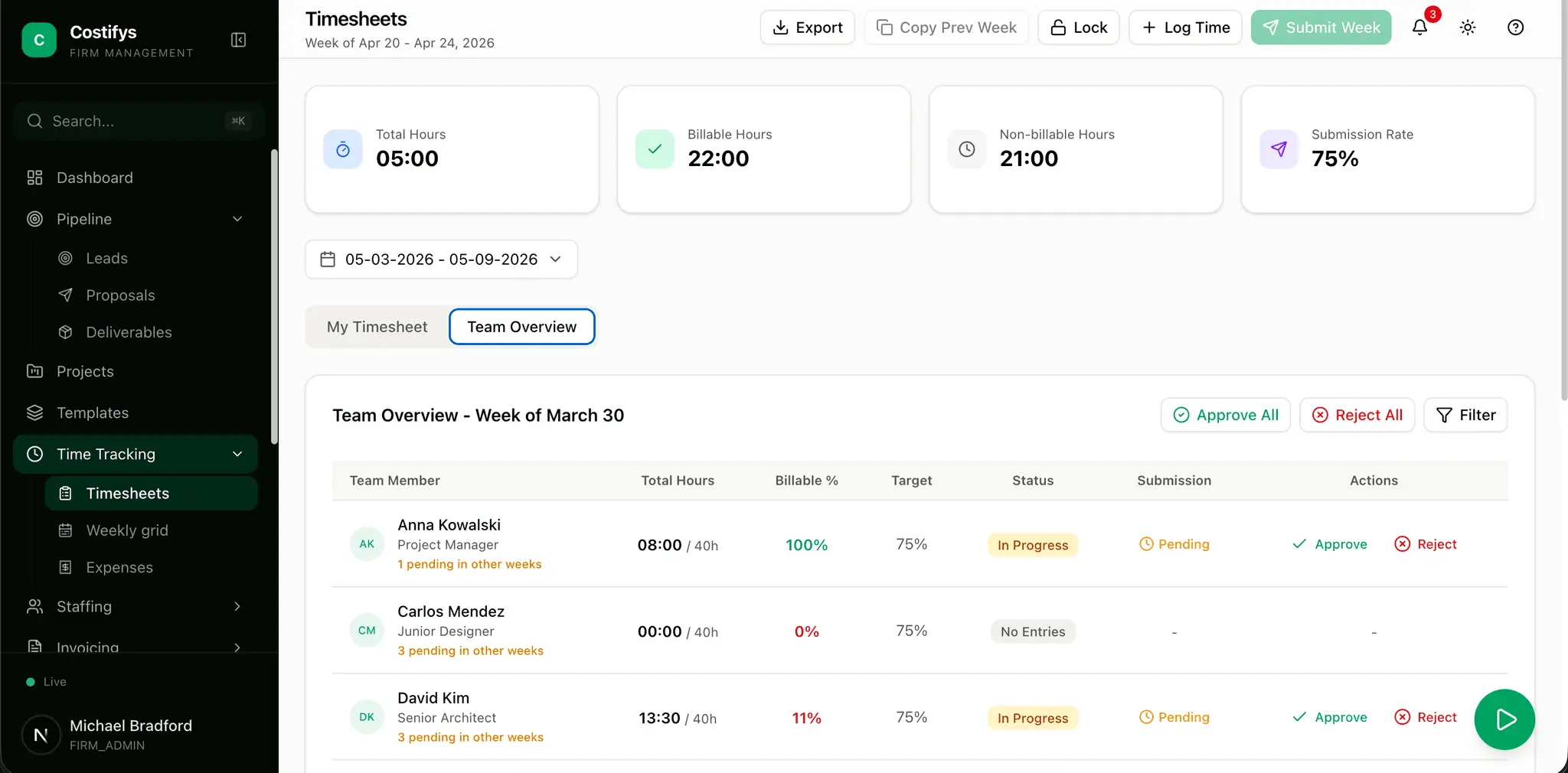This screenshot has width=1568, height=773.
Task: Click Carlos Mendez's name
Action: point(451,612)
